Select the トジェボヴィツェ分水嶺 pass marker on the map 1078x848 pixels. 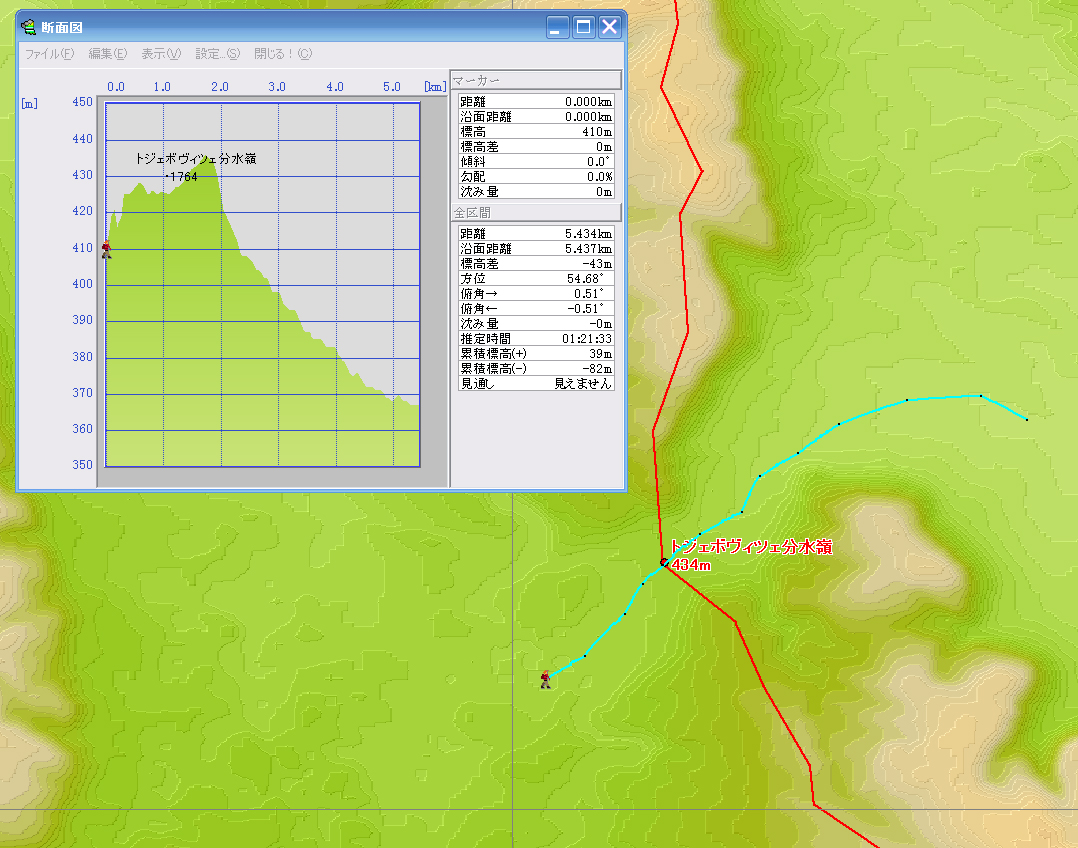(x=664, y=563)
